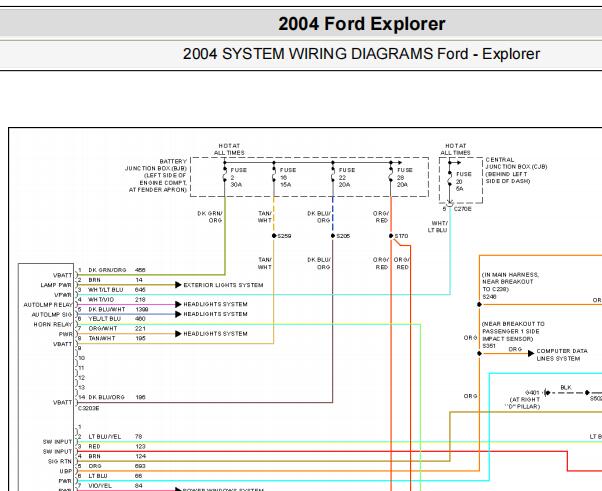Image resolution: width=602 pixels, height=491 pixels.
Task: Select "HEADLIGHTS SYSTEM" on the WHT/VIO 218 row
Action: pos(215,304)
